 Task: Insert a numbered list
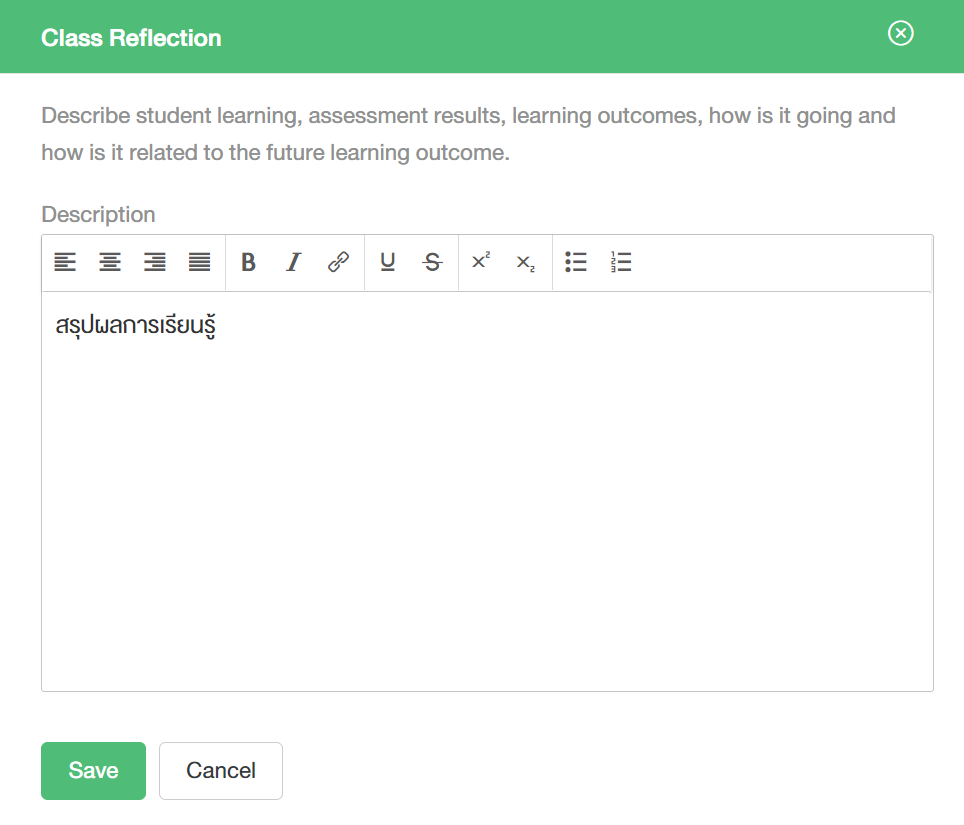(621, 262)
